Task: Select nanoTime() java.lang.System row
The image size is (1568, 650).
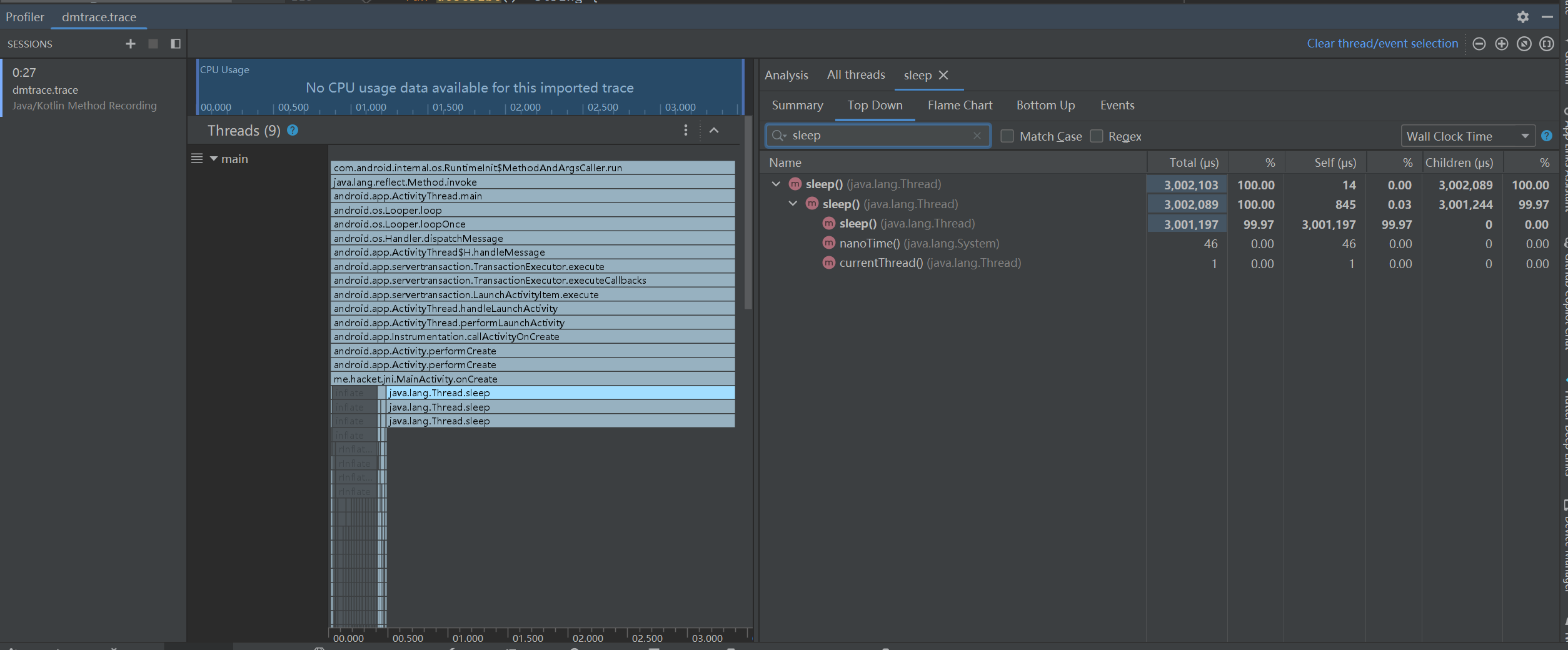Action: click(x=1158, y=244)
